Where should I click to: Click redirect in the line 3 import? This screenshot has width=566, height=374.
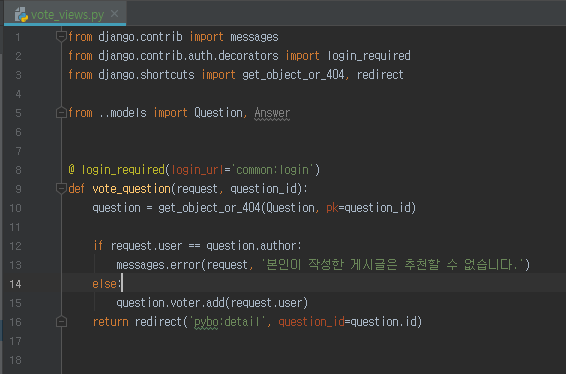pos(380,75)
